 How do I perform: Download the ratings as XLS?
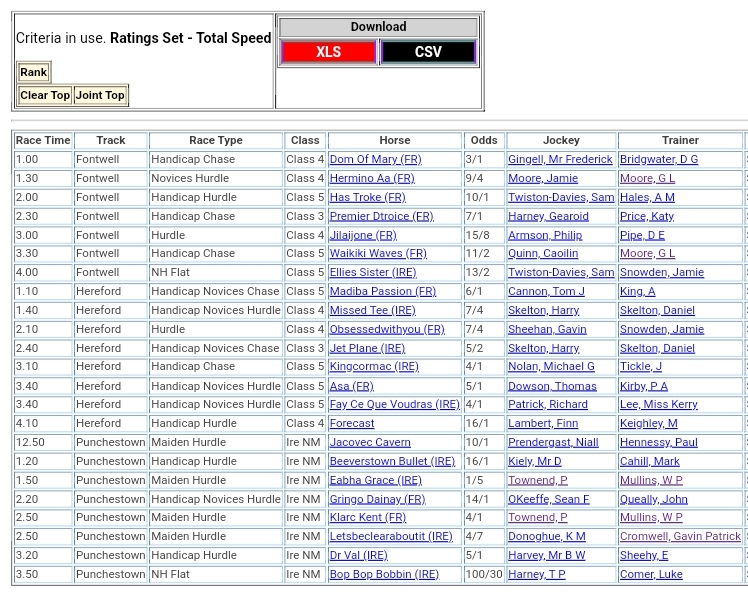(328, 52)
